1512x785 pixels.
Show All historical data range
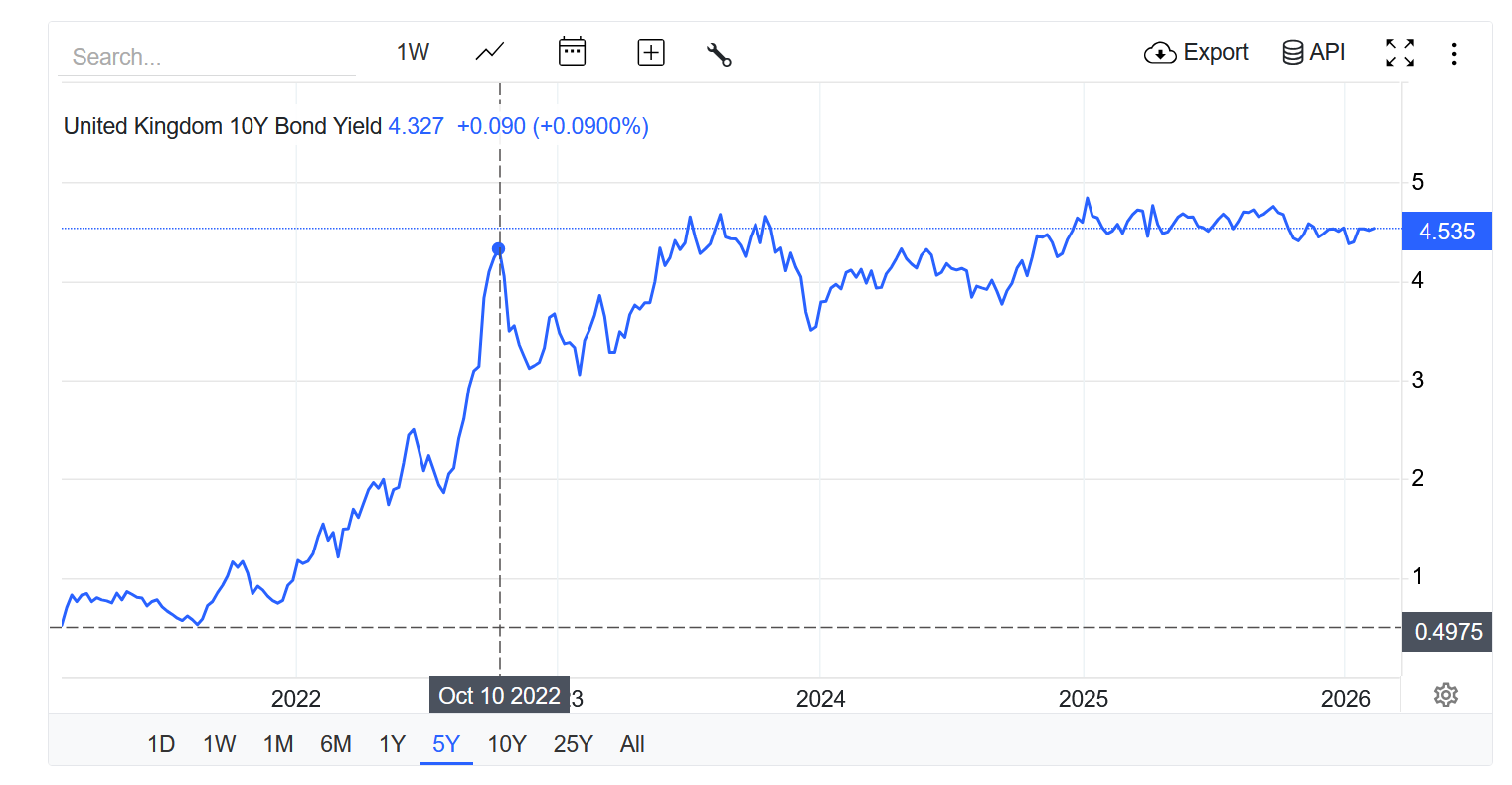[x=632, y=744]
